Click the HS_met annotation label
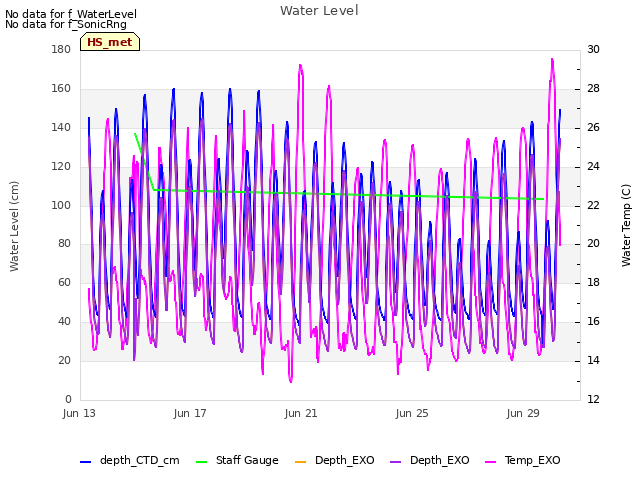The image size is (640, 480). click(110, 42)
